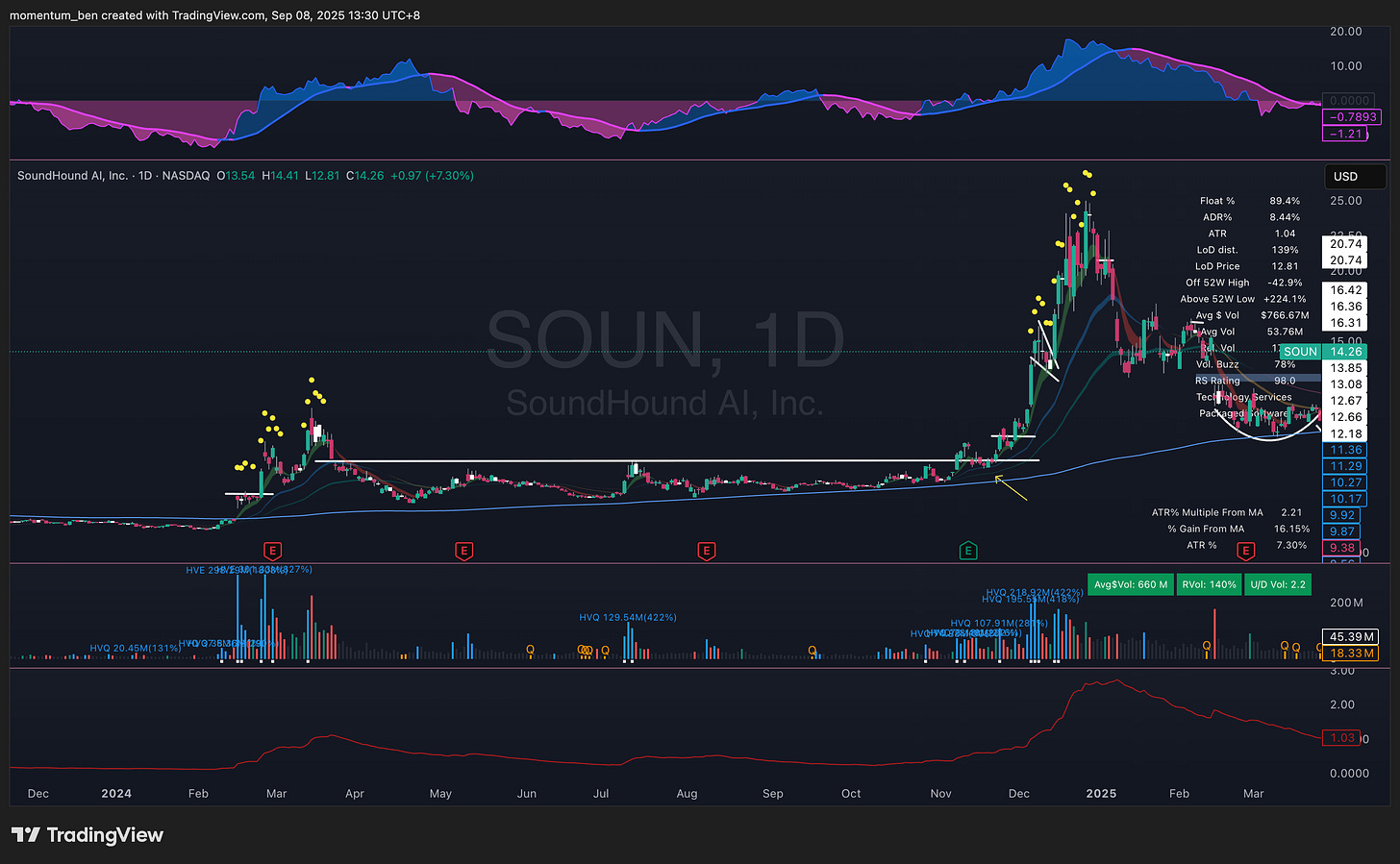Click the Vol. Buzz 78% row
This screenshot has height=864, width=1400.
1246,364
